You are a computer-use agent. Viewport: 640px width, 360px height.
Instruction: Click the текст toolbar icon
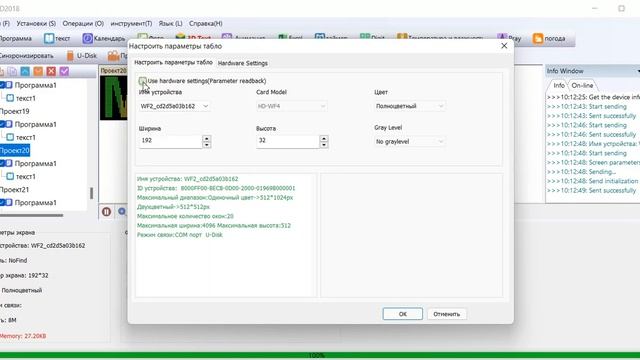[49, 38]
